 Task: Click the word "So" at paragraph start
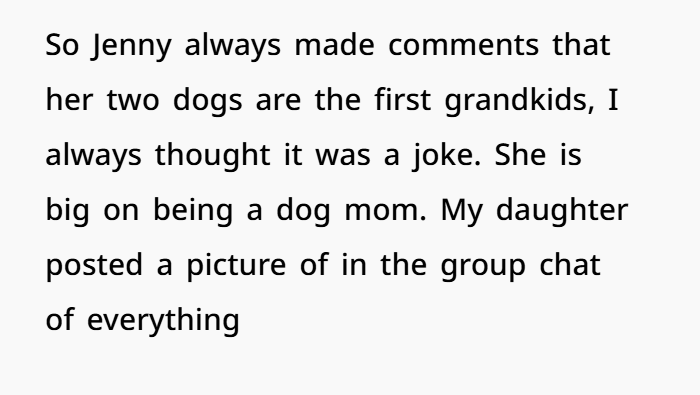(x=62, y=45)
